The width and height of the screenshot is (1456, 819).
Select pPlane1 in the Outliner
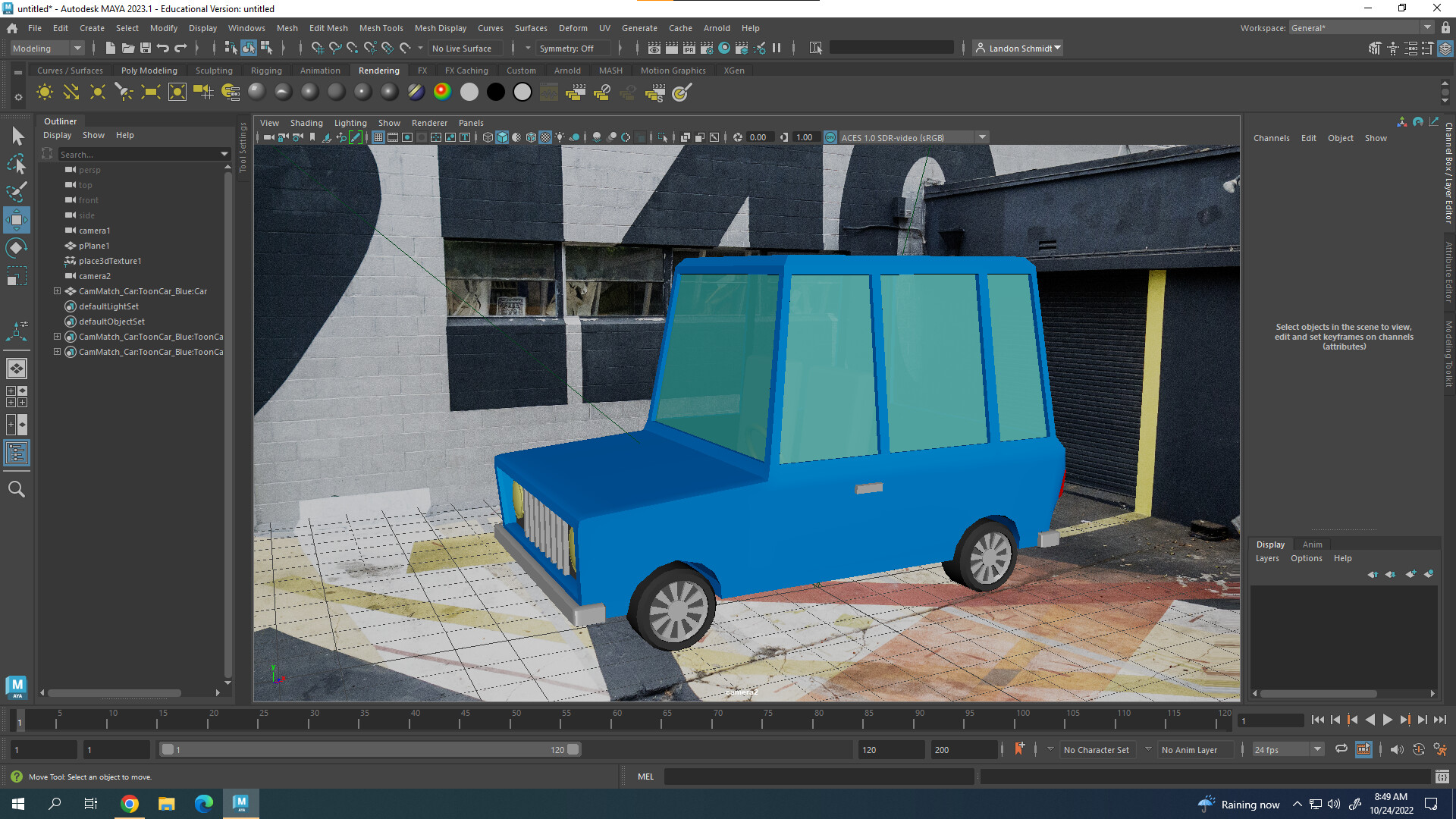[x=96, y=246]
